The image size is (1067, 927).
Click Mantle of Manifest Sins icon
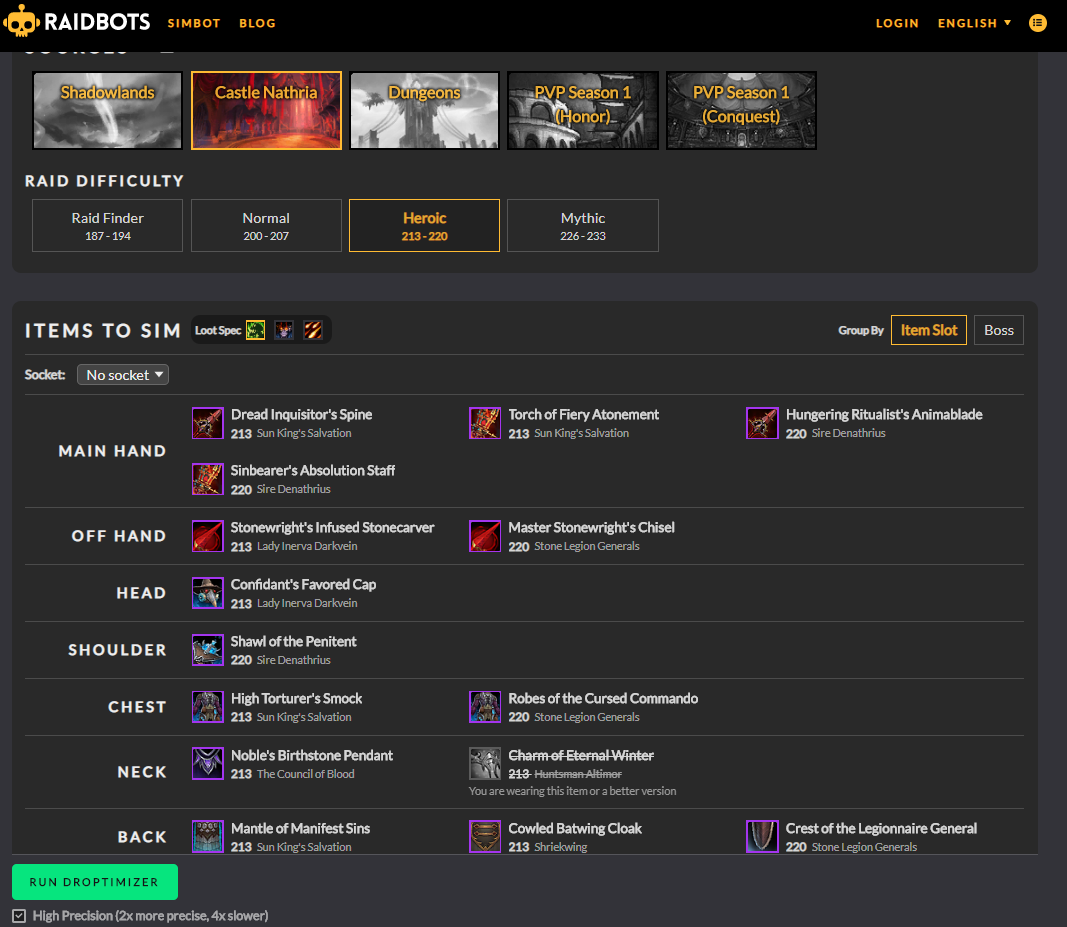click(x=208, y=836)
